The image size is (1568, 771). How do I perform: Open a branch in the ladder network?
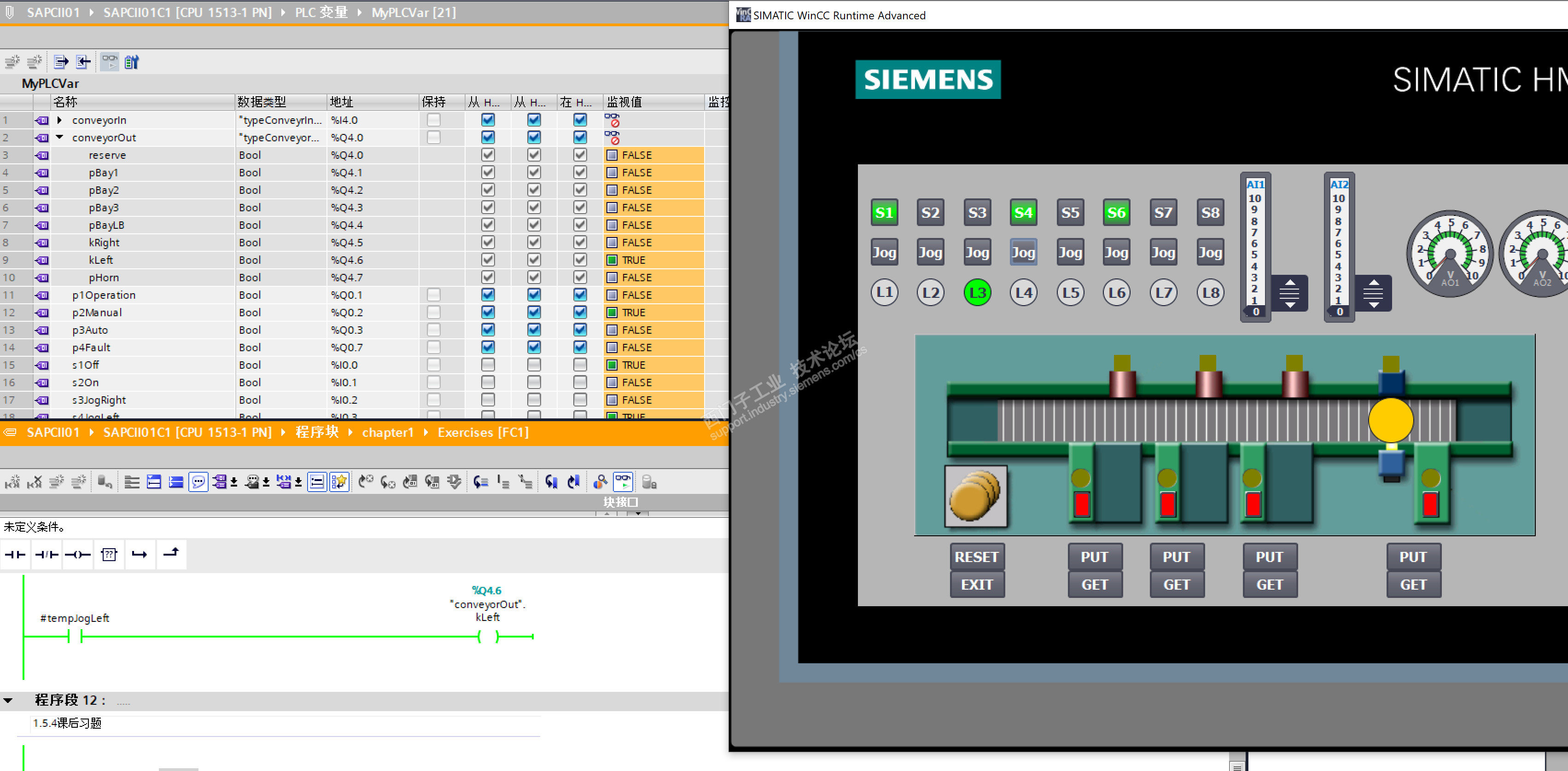[140, 554]
